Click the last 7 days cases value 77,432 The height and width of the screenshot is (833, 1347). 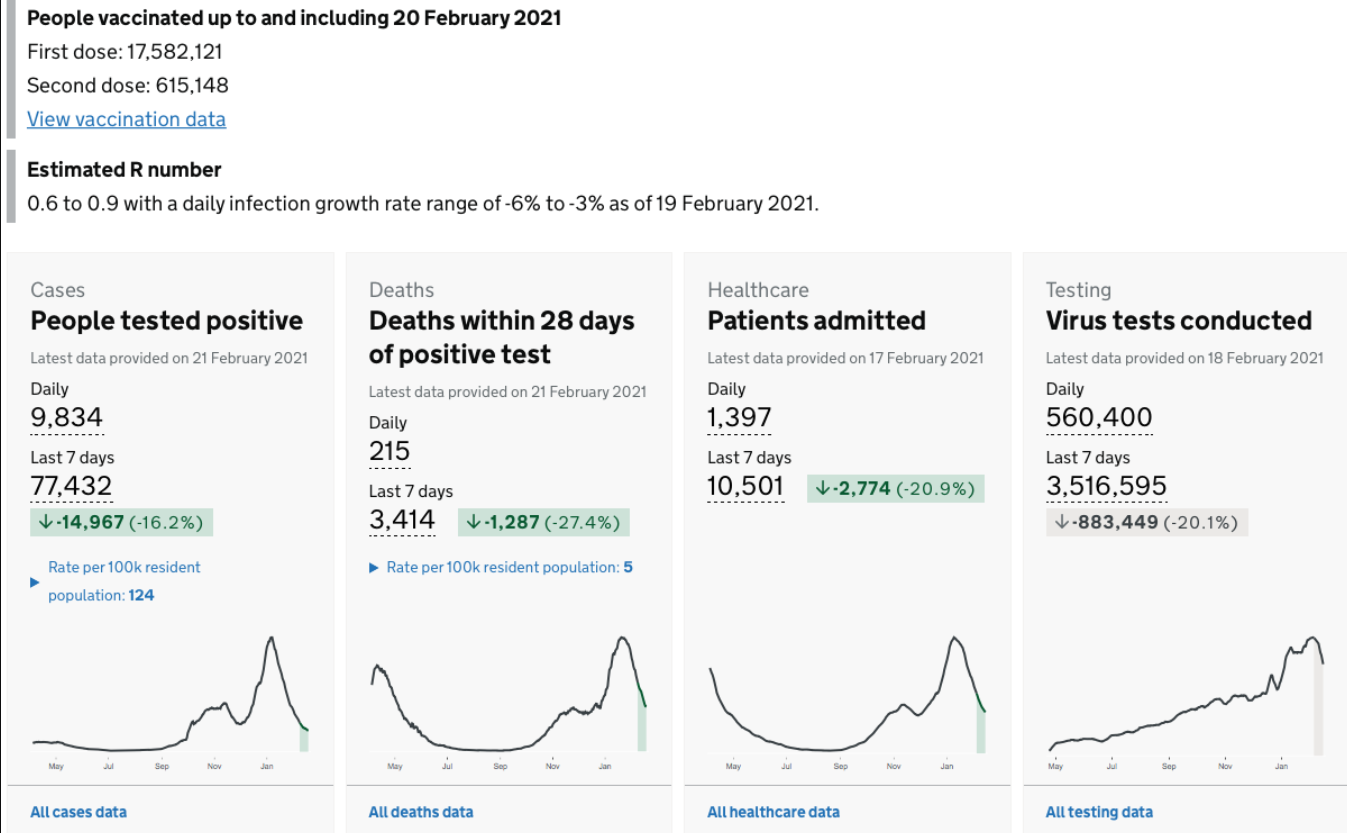pos(71,486)
